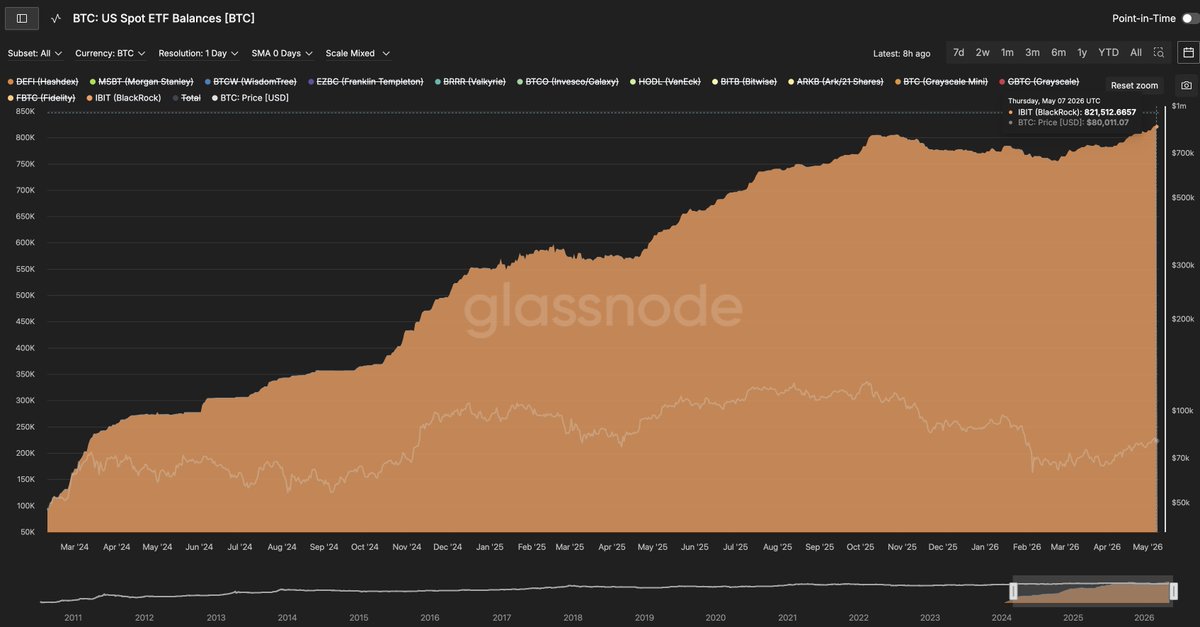Open the calendar date picker icon
The width and height of the screenshot is (1200, 627).
point(1188,52)
